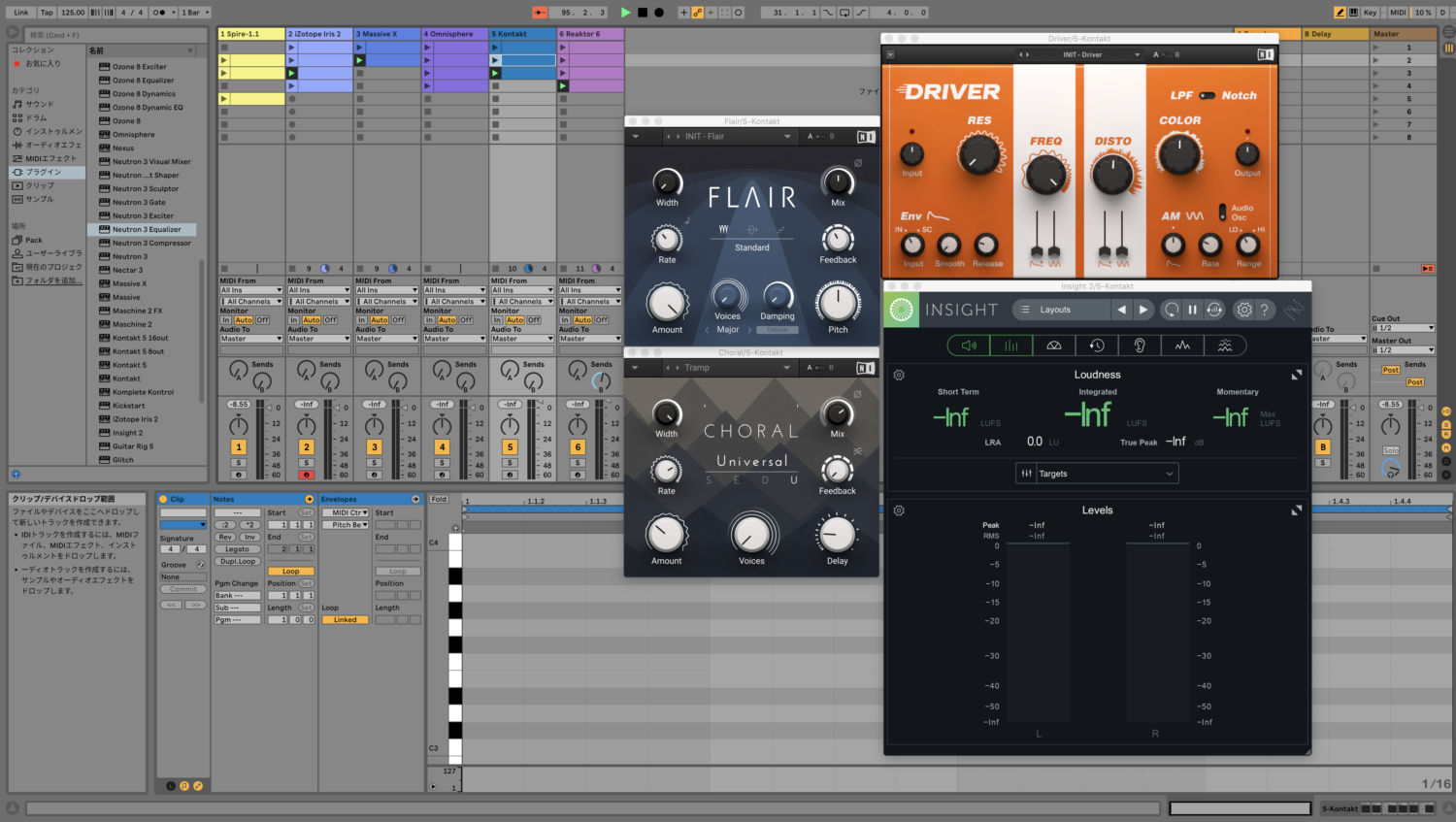Toggle the Notes Loop button
Image resolution: width=1456 pixels, height=822 pixels.
point(291,572)
